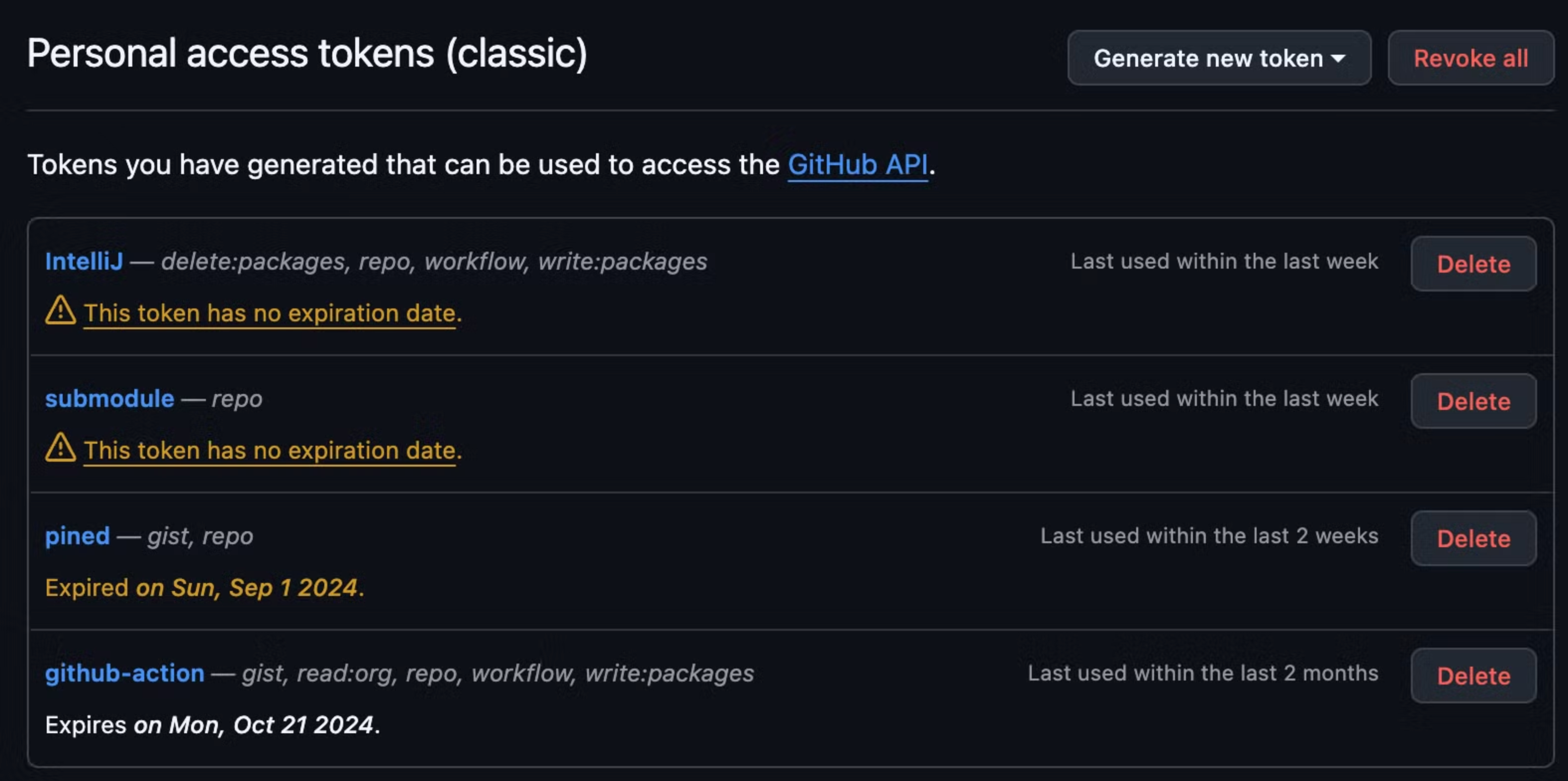The height and width of the screenshot is (781, 1568).
Task: Click the Personal access tokens (classic) heading
Action: pyautogui.click(x=307, y=54)
